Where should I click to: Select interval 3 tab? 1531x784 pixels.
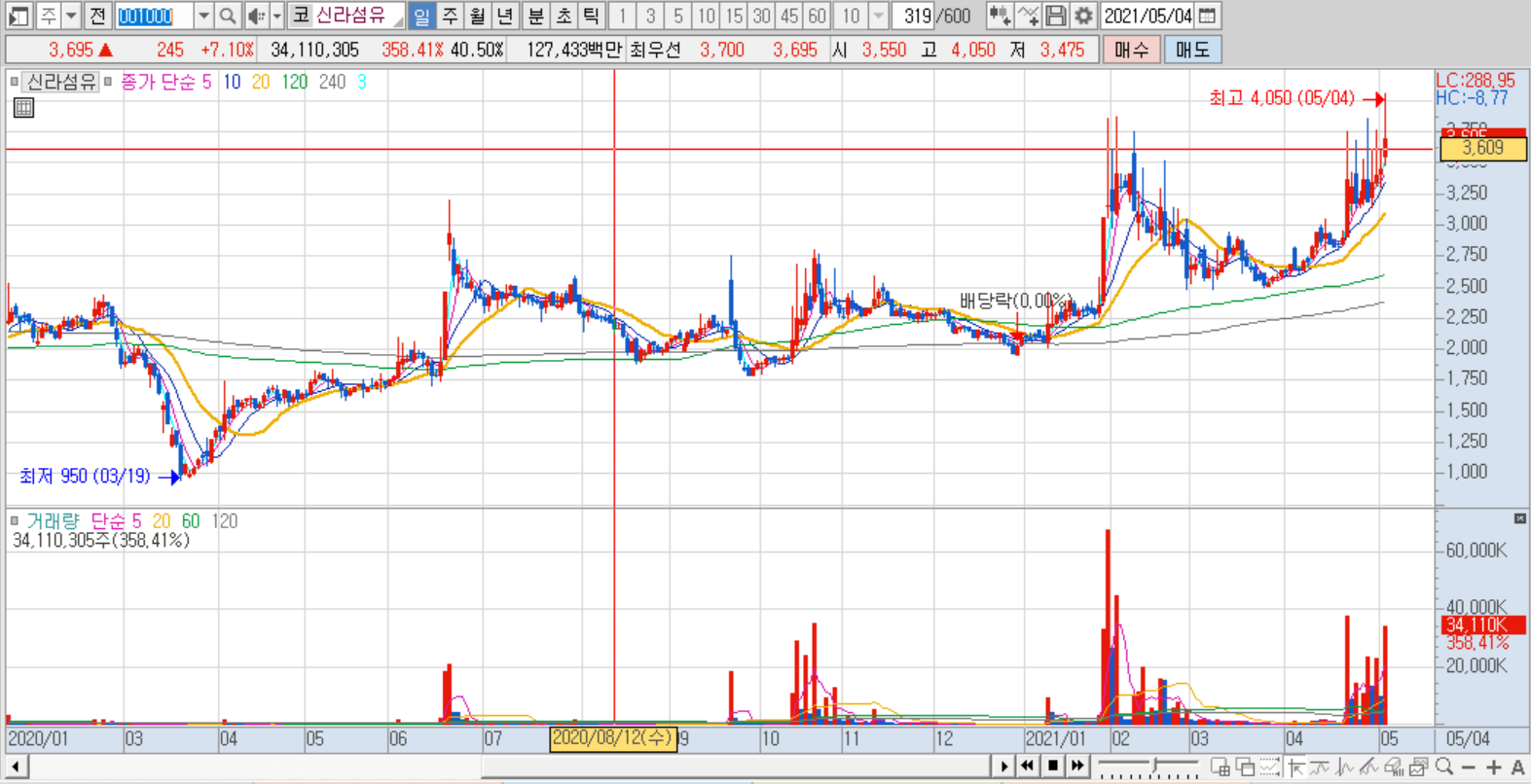[x=650, y=16]
